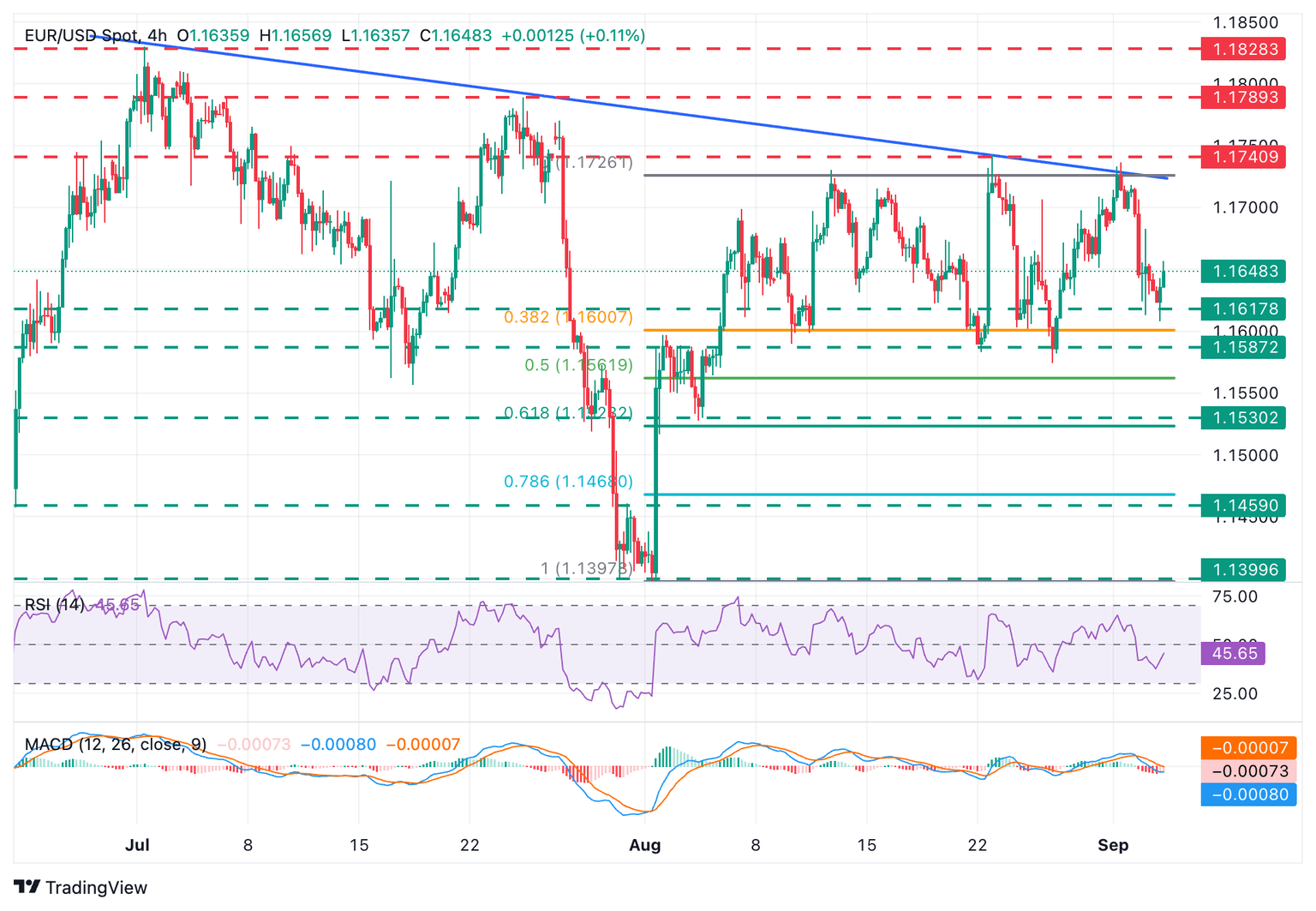Click Aug on the time axis

pos(644,845)
